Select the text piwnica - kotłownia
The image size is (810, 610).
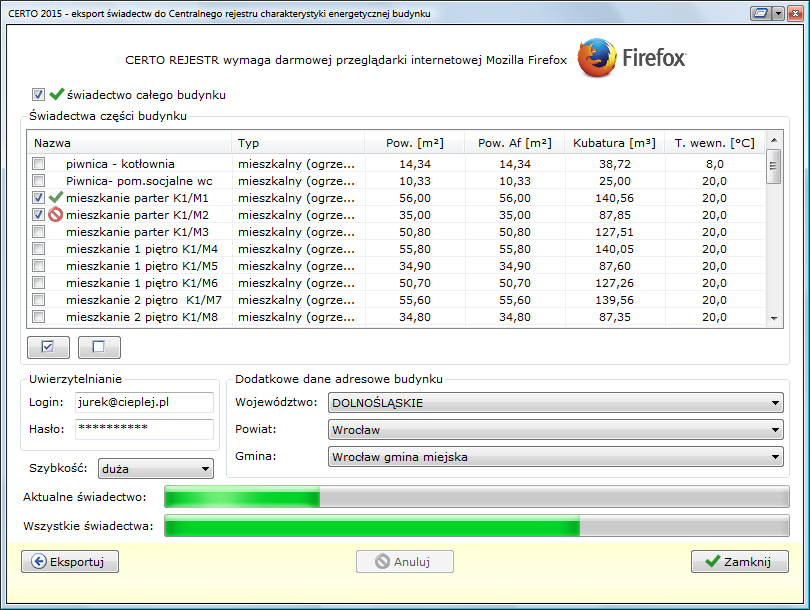pos(120,164)
